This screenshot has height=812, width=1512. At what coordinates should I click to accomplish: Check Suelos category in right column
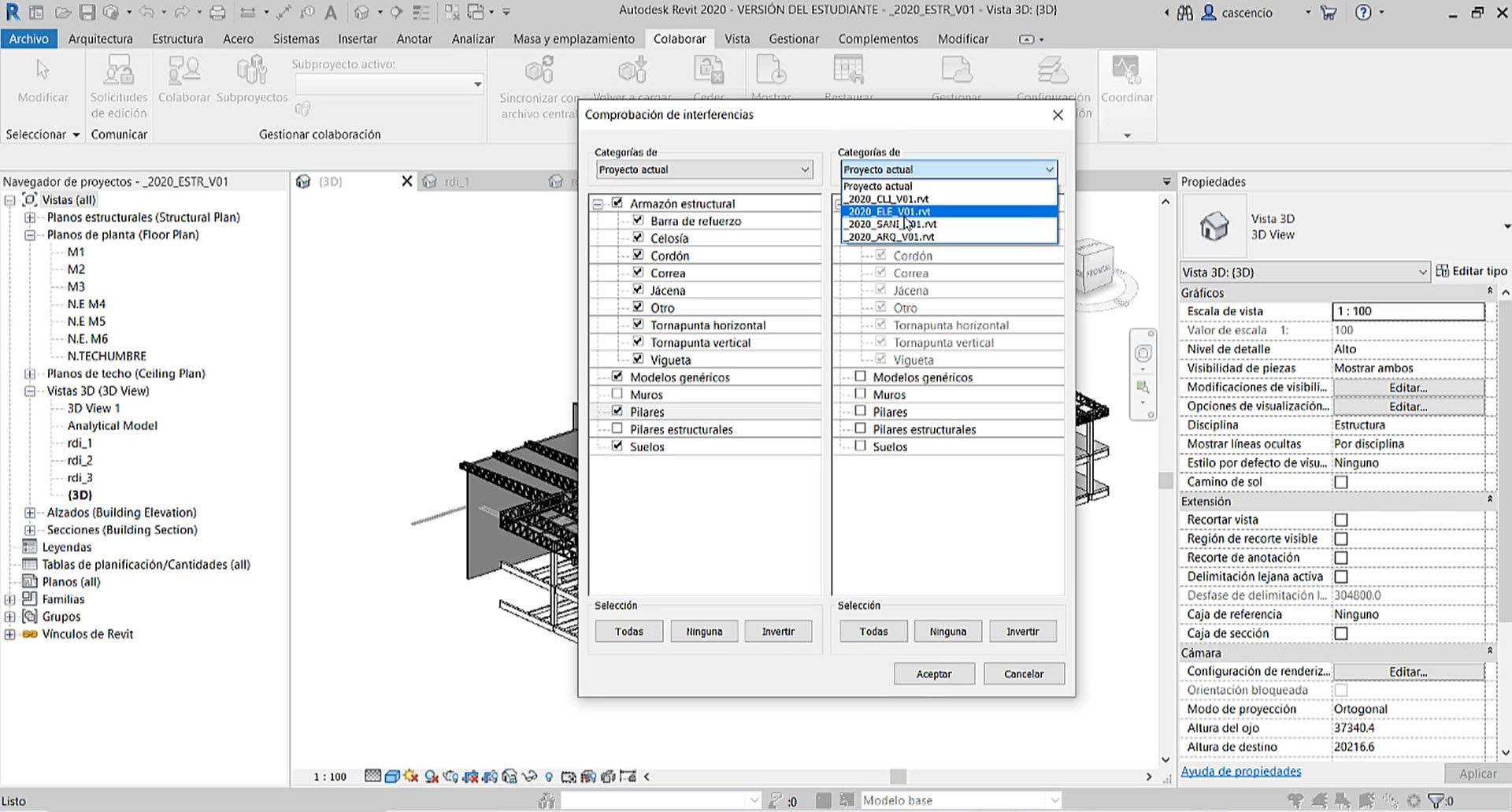point(861,446)
